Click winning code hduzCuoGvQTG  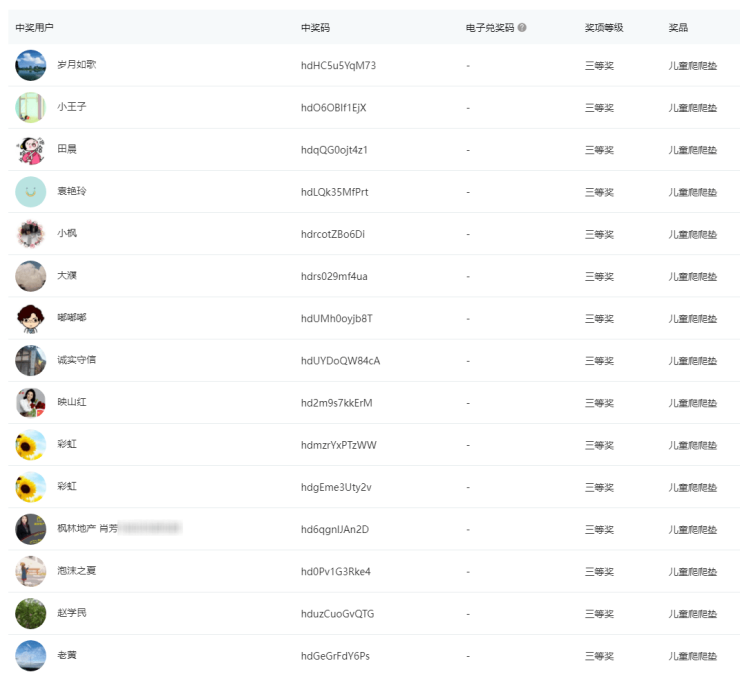coord(337,614)
